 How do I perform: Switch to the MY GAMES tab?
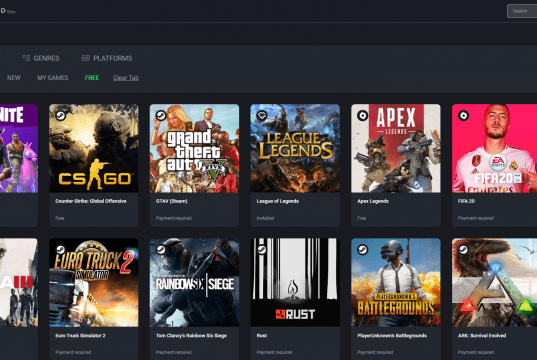pyautogui.click(x=53, y=78)
